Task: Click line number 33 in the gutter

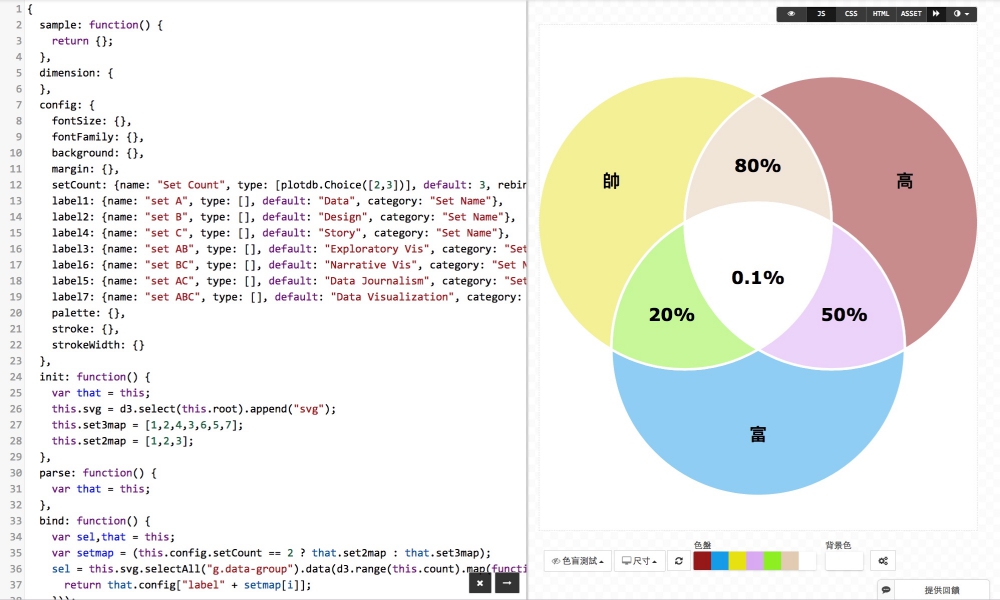Action: tap(15, 520)
